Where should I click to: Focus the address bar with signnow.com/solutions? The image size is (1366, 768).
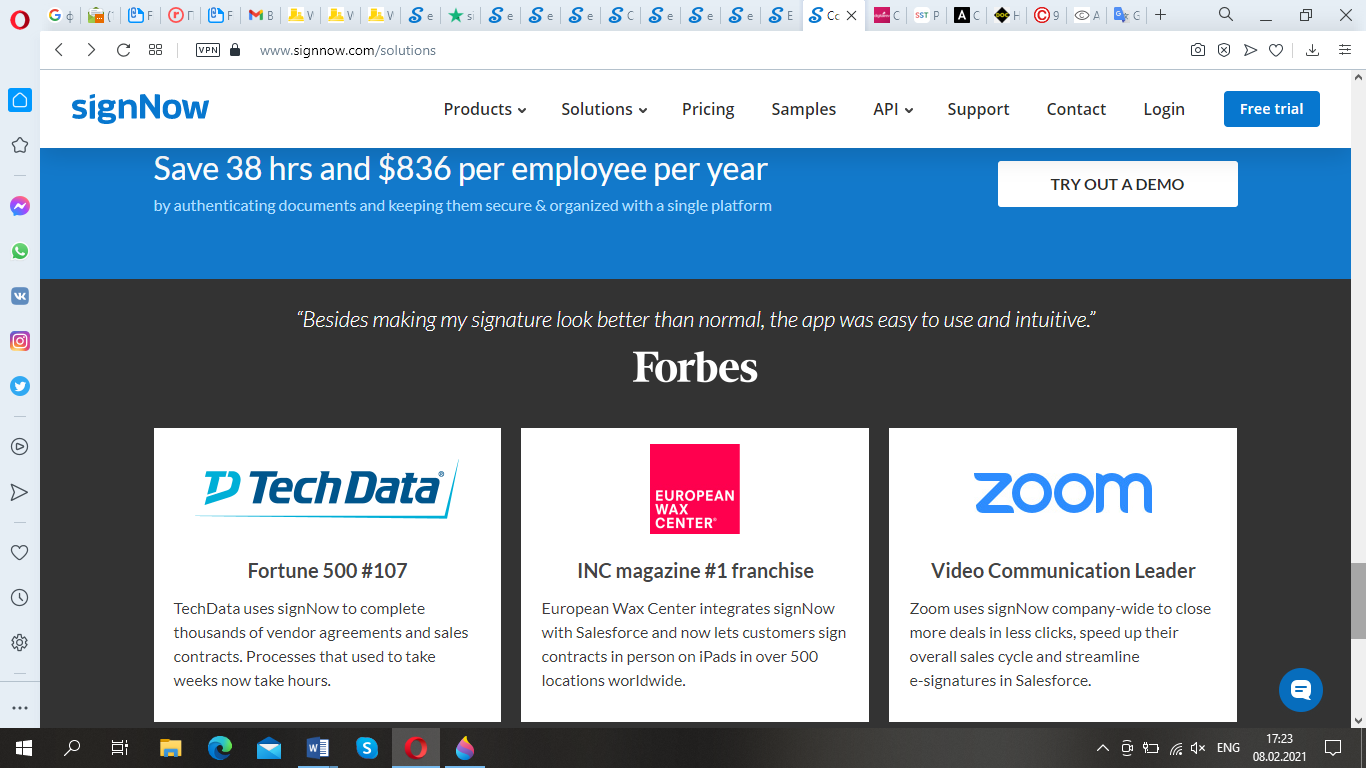pos(348,50)
